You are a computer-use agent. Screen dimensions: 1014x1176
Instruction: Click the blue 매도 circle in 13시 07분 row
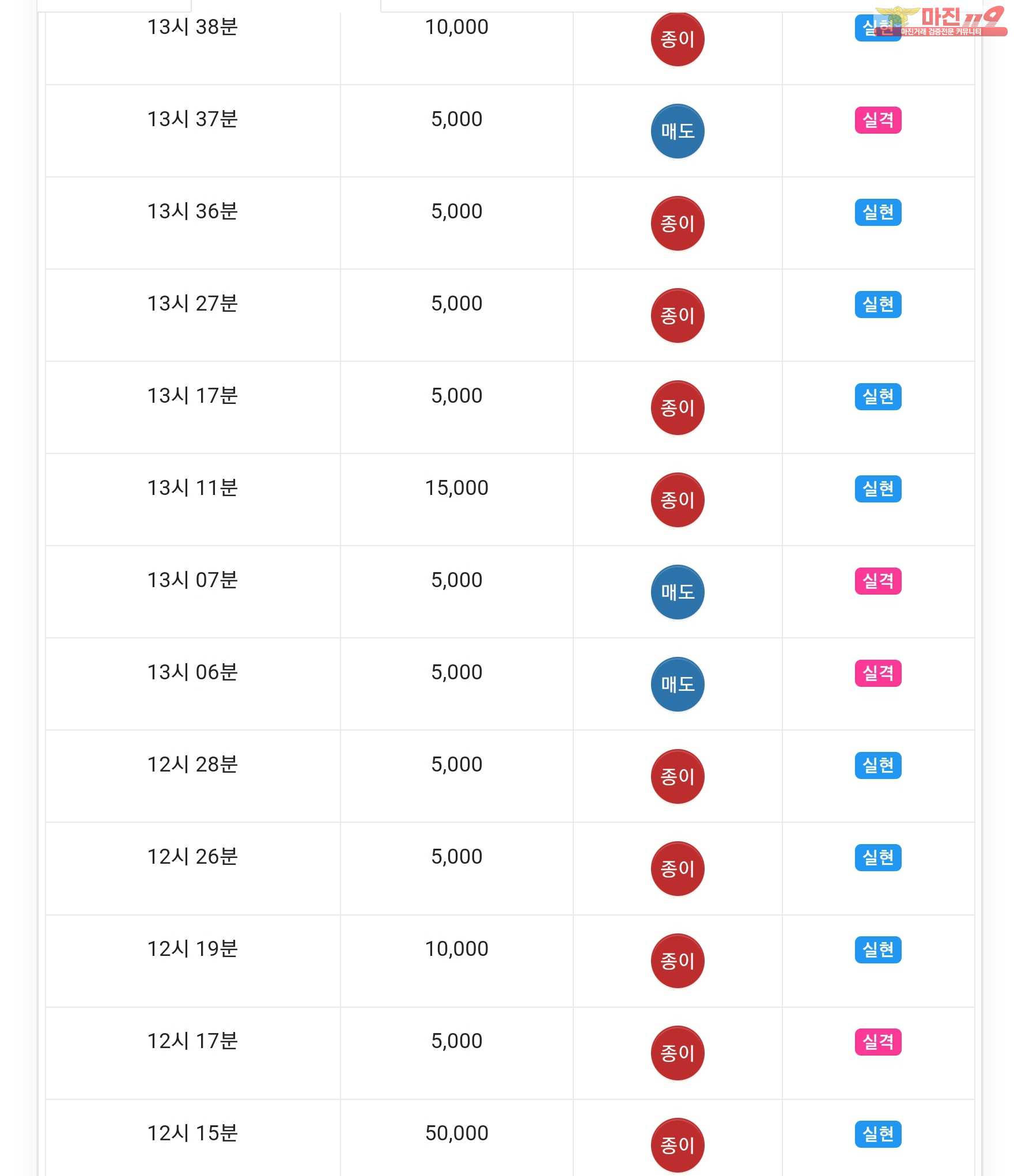[x=678, y=592]
